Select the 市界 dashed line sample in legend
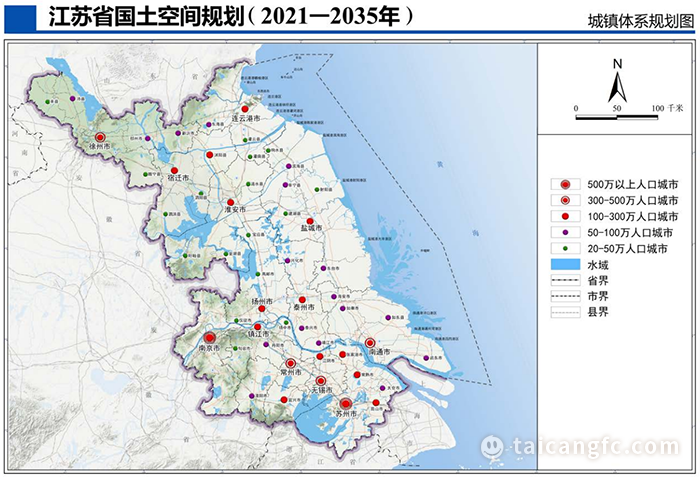700x479 pixels. (566, 296)
